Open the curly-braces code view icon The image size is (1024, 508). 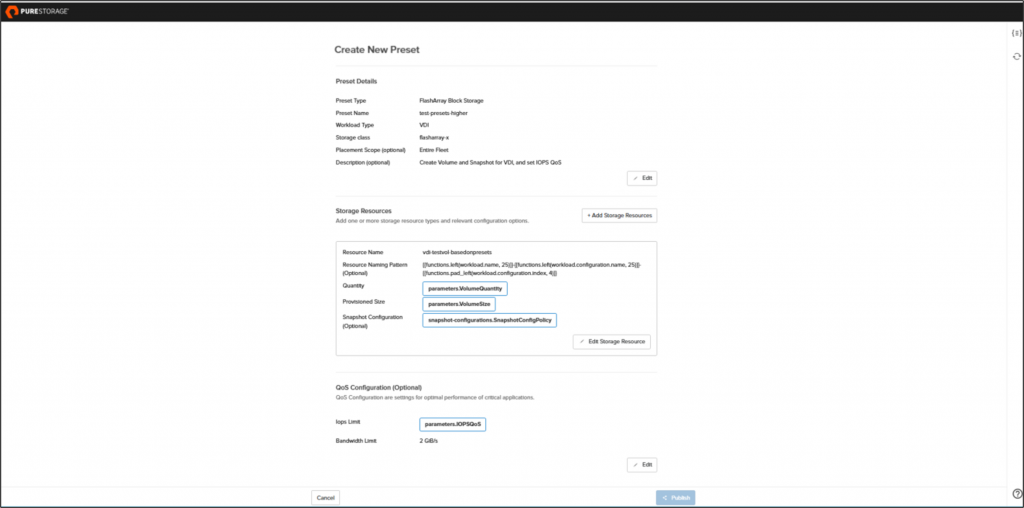pos(1016,33)
